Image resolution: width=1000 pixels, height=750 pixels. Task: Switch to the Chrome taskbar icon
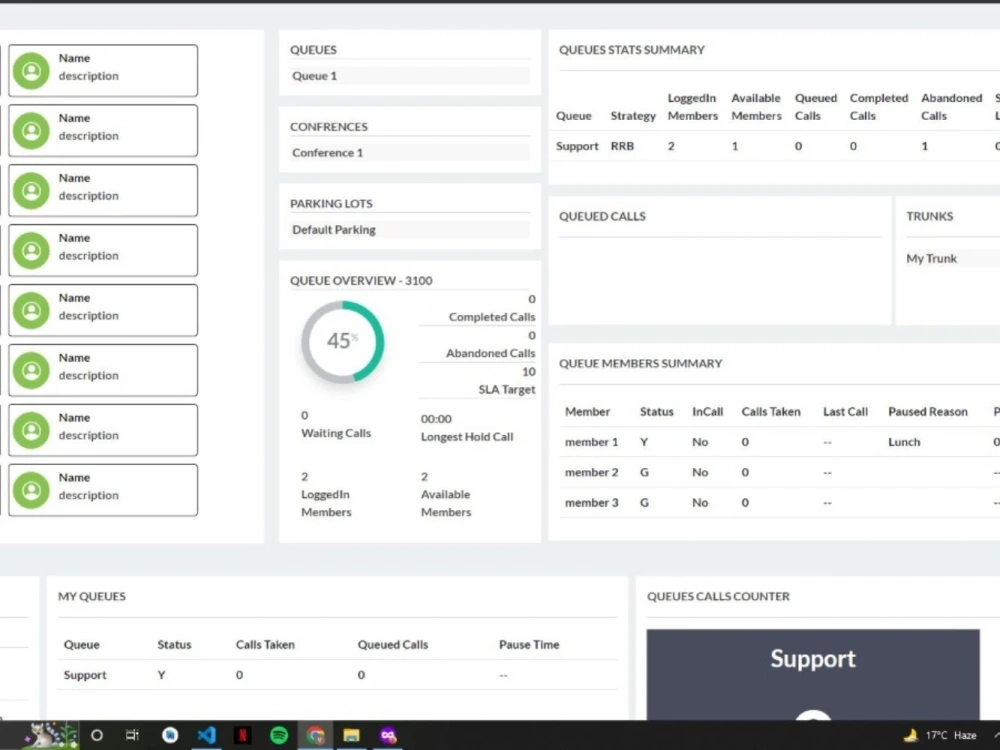click(315, 735)
